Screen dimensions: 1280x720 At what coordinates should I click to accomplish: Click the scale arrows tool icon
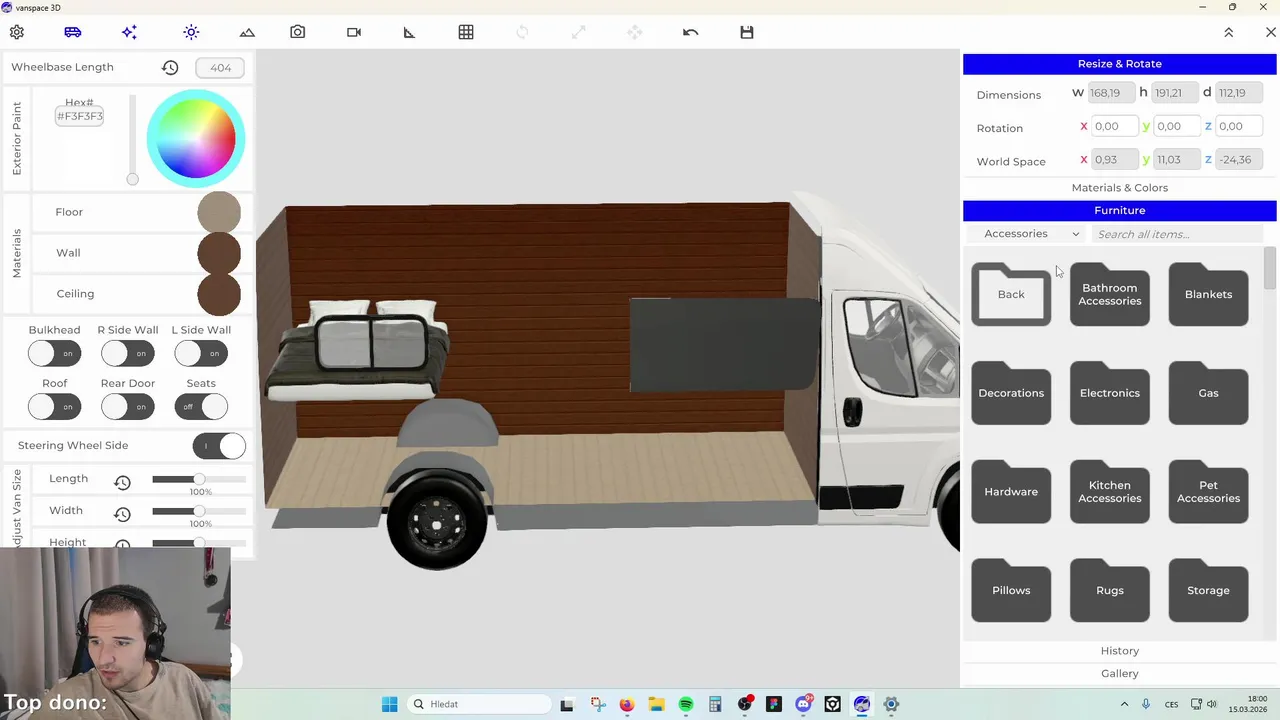pos(578,32)
